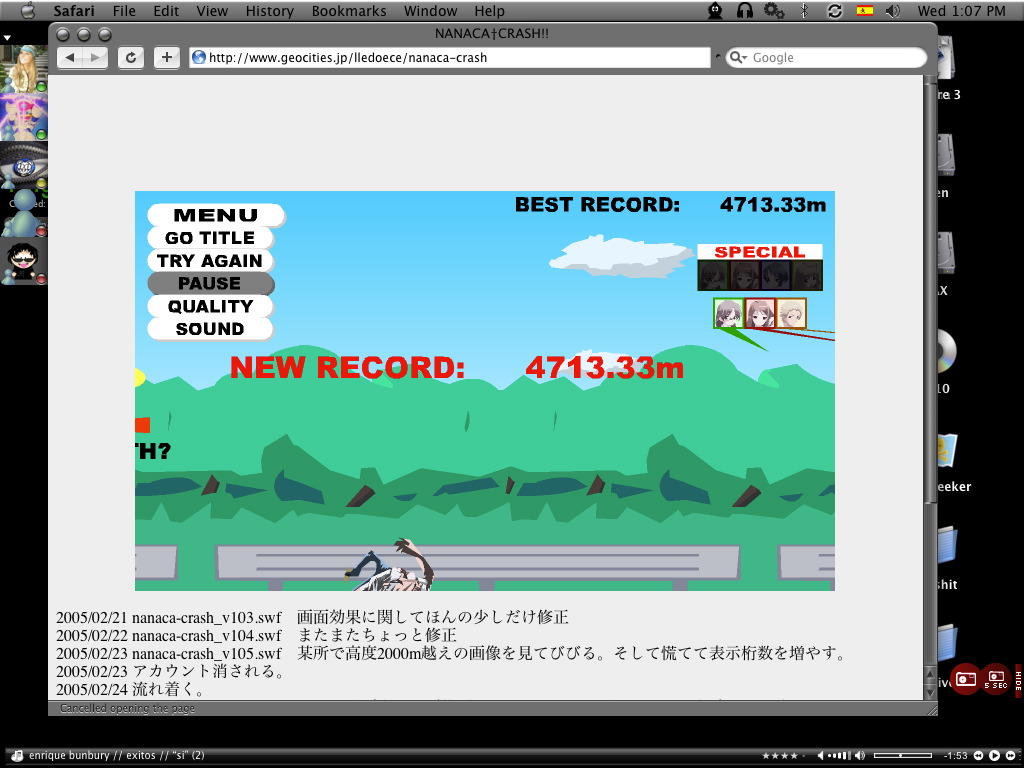The image size is (1024, 768).
Task: Click the scrollbar's down arrow in Safari
Action: point(930,692)
